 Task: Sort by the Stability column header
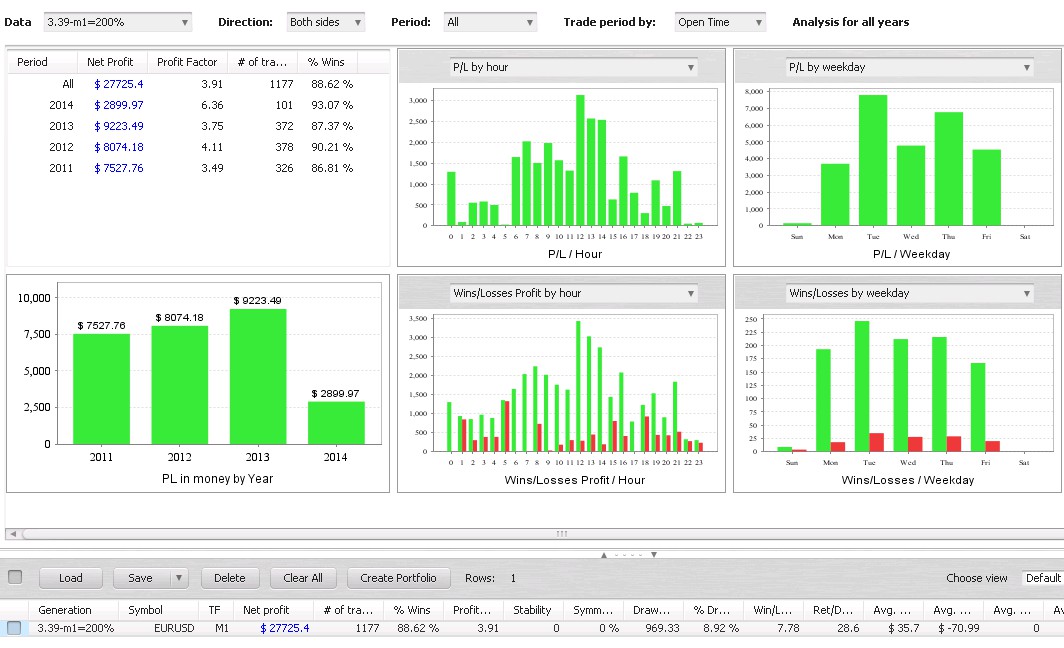coord(533,610)
